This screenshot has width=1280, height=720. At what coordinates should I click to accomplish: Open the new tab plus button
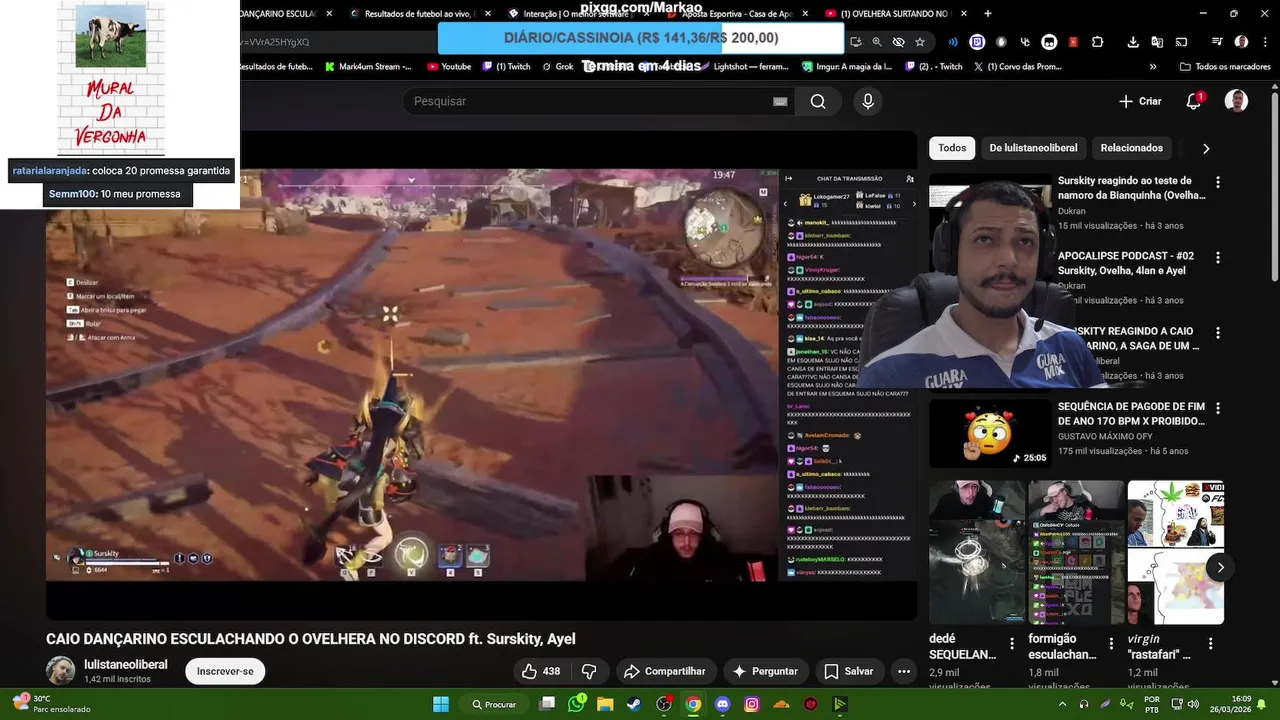coord(988,13)
